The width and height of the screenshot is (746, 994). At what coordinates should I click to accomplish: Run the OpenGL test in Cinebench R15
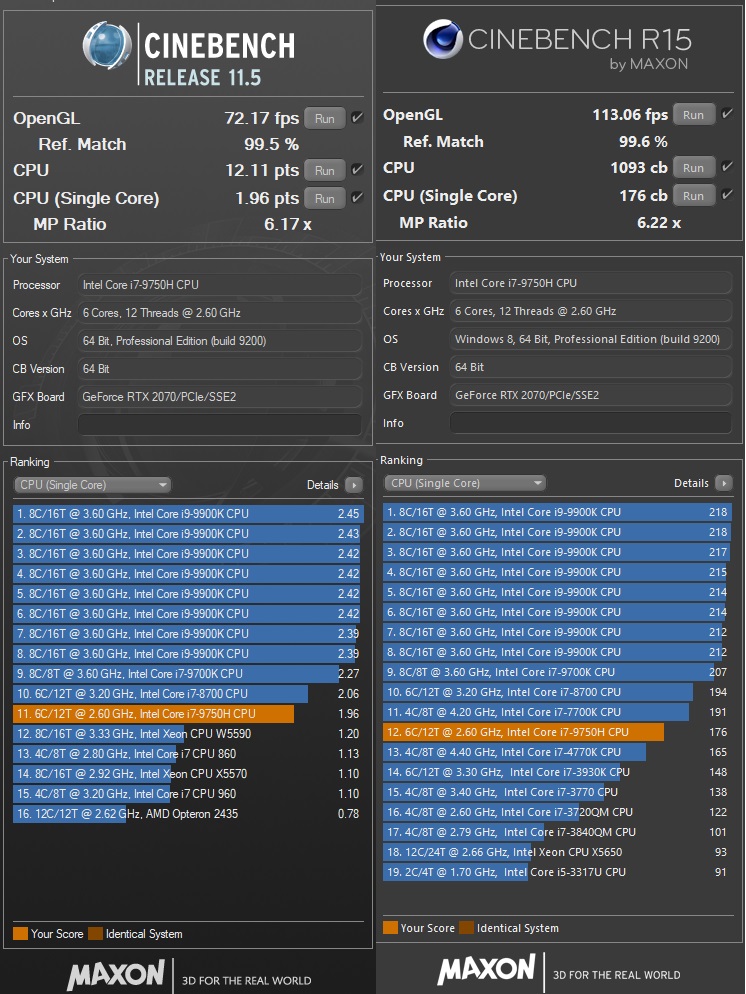[693, 114]
